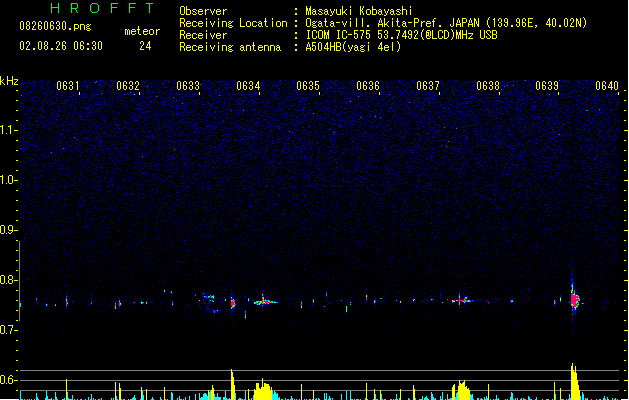
Task: Click the ICOM IC-575 receiver text
Action: pyautogui.click(x=401, y=35)
